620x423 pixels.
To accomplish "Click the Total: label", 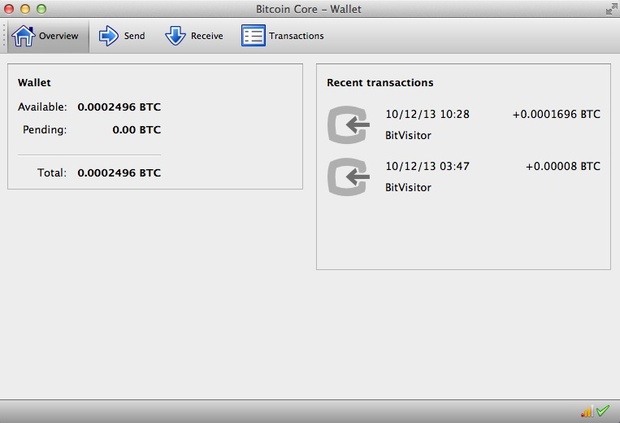I will (x=52, y=173).
